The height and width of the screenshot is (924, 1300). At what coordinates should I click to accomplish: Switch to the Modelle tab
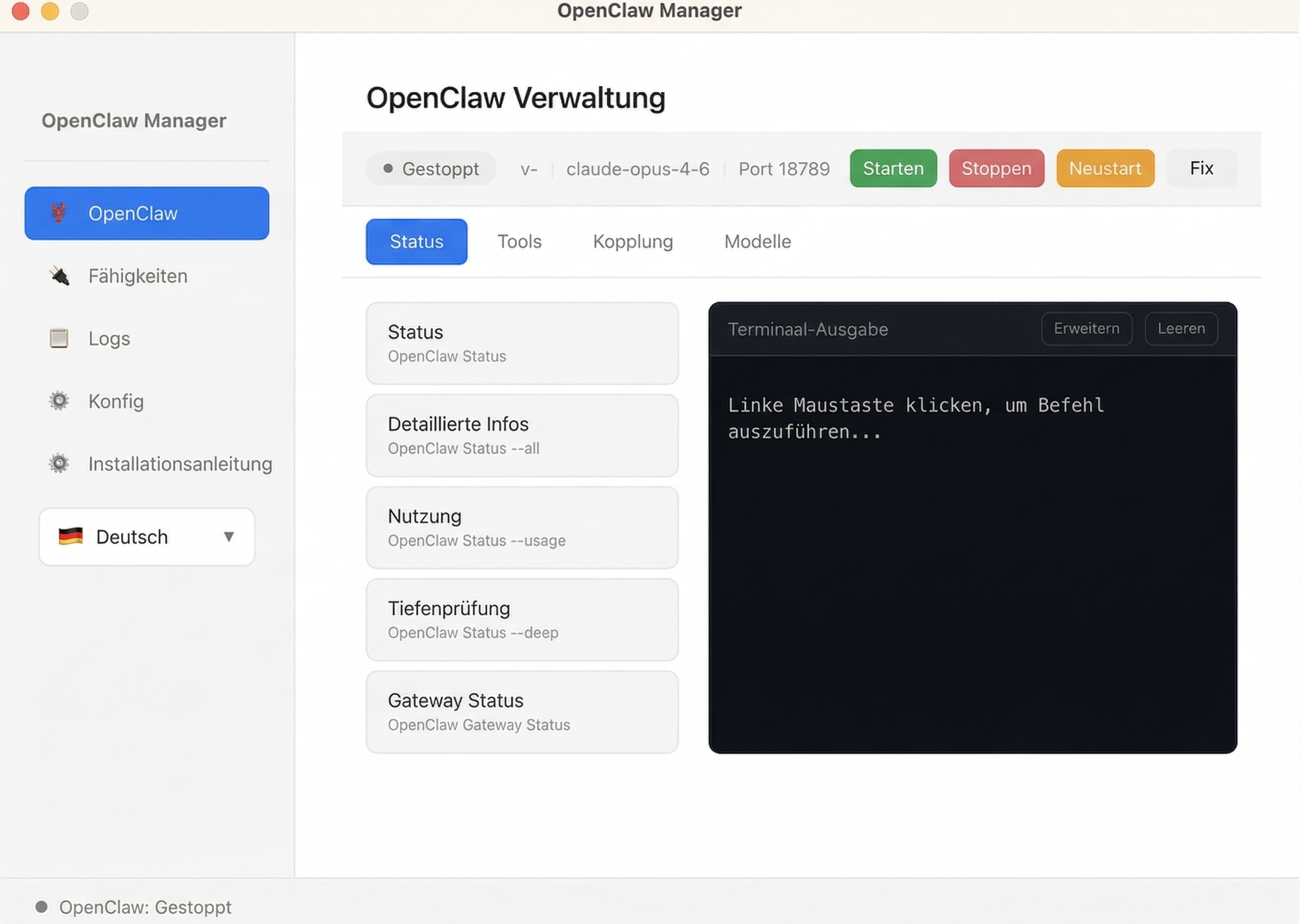[757, 241]
